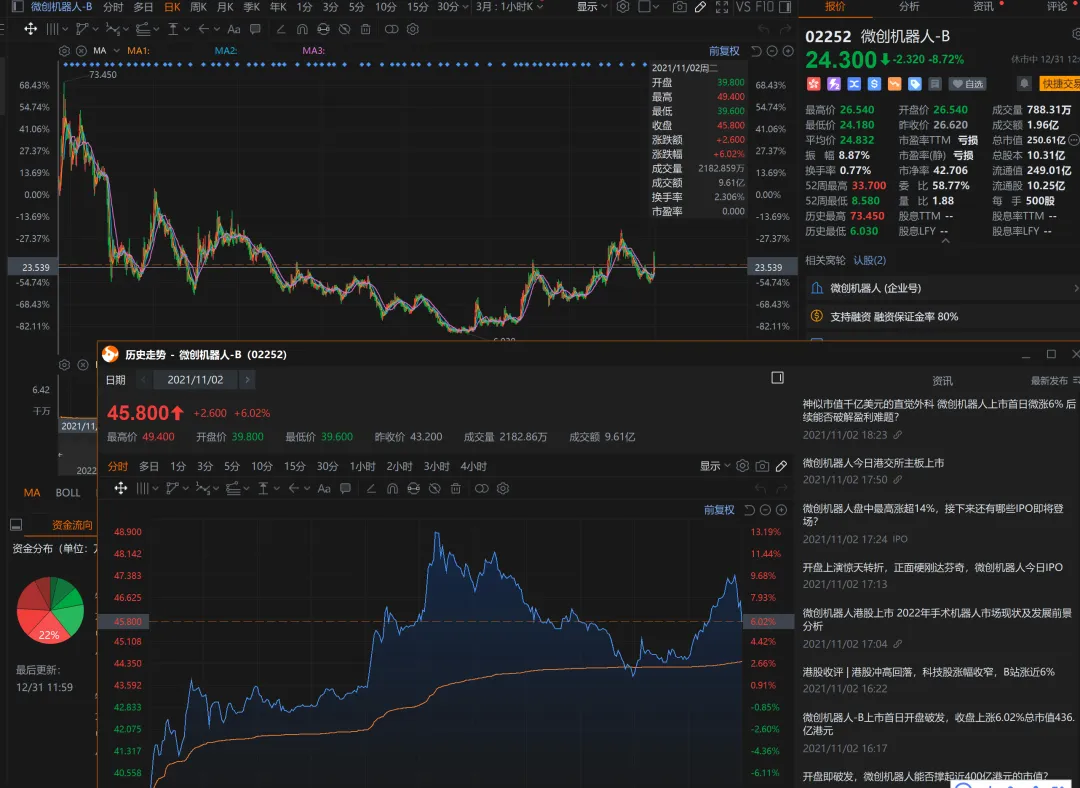Click the blue price tag icon
This screenshot has height=788, width=1080.
(915, 84)
